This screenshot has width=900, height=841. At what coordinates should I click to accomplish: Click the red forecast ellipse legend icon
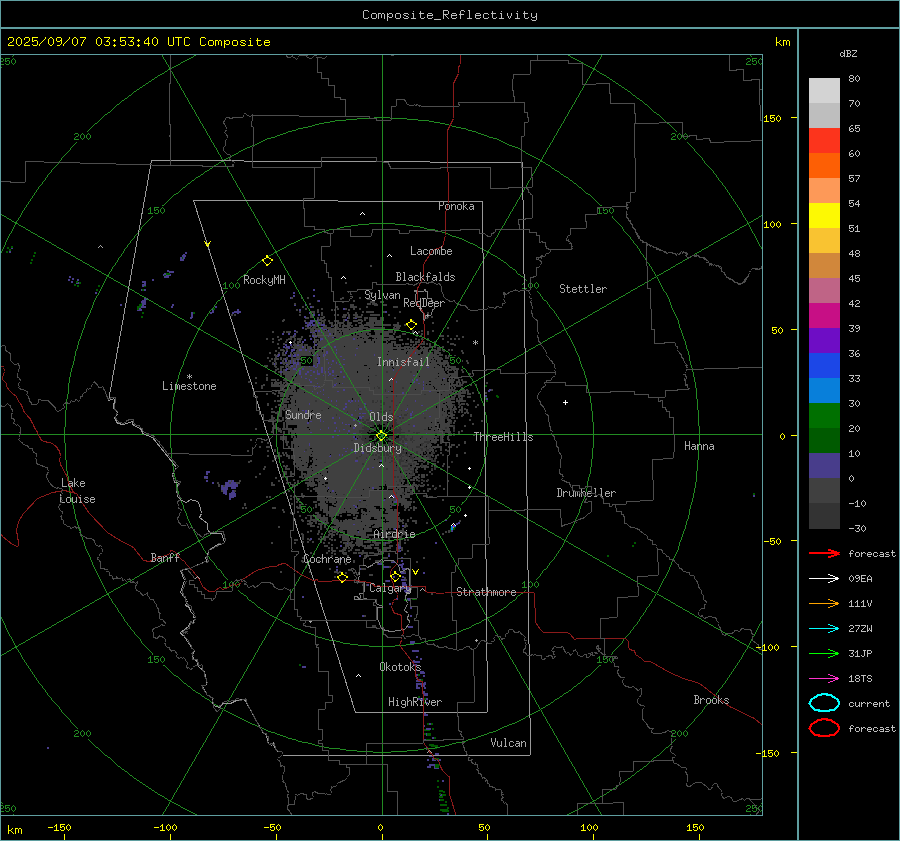(x=824, y=728)
